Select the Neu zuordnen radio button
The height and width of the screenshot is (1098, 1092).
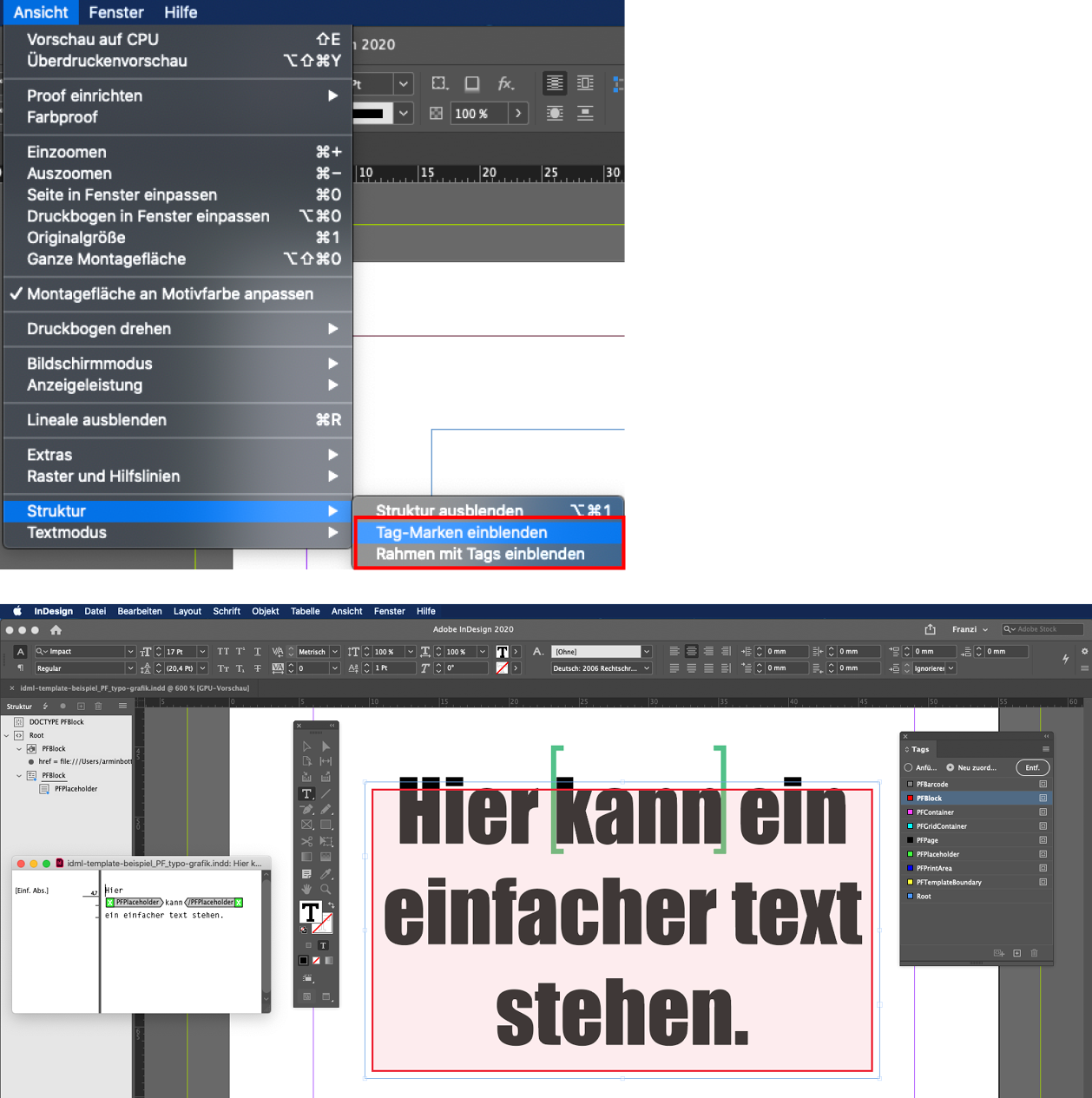(950, 767)
